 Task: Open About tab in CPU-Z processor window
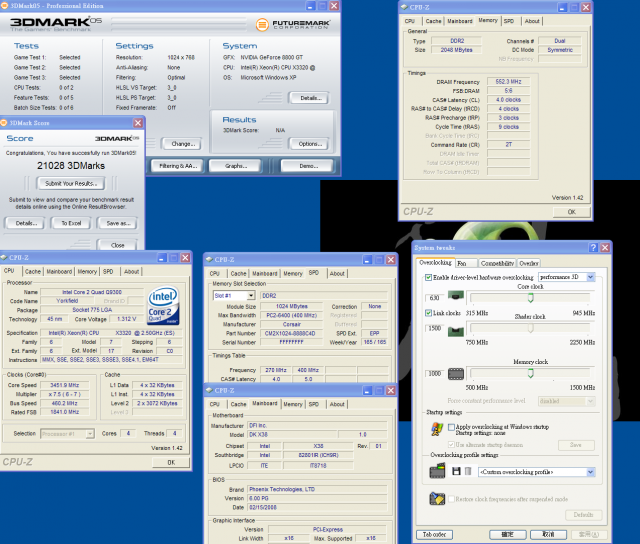pos(131,271)
